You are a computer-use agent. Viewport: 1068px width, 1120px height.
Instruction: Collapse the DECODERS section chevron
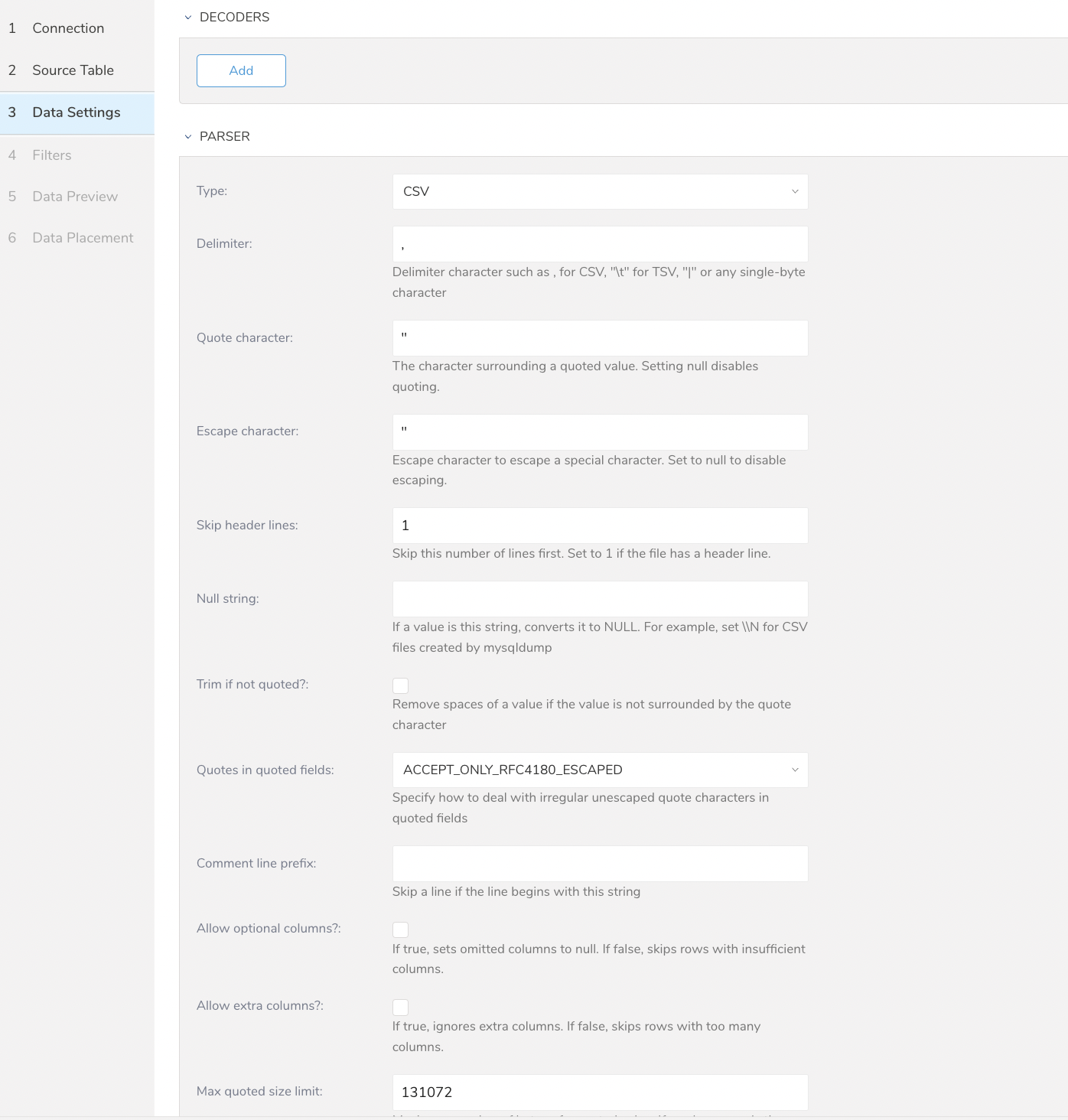(188, 18)
